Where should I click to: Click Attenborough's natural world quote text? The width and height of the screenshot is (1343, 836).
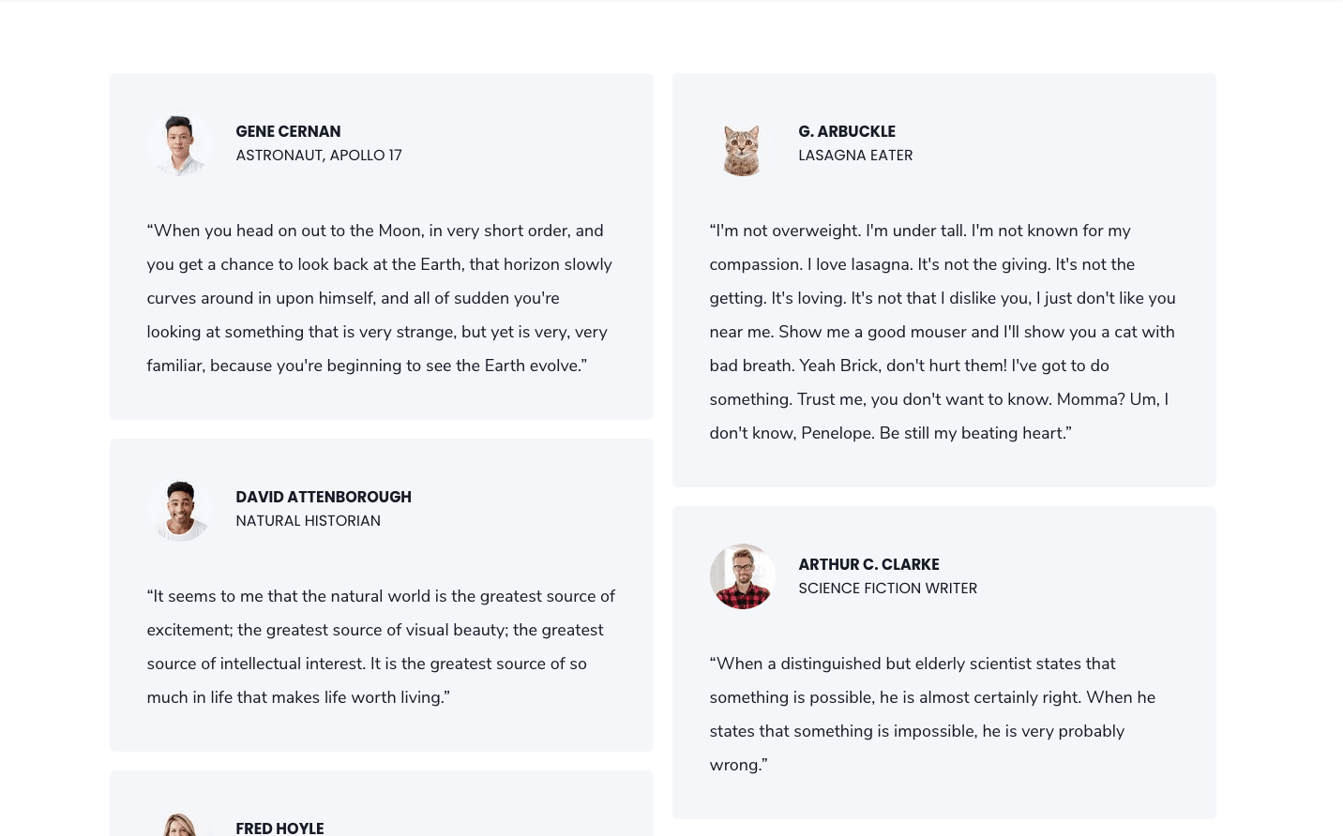(381, 647)
